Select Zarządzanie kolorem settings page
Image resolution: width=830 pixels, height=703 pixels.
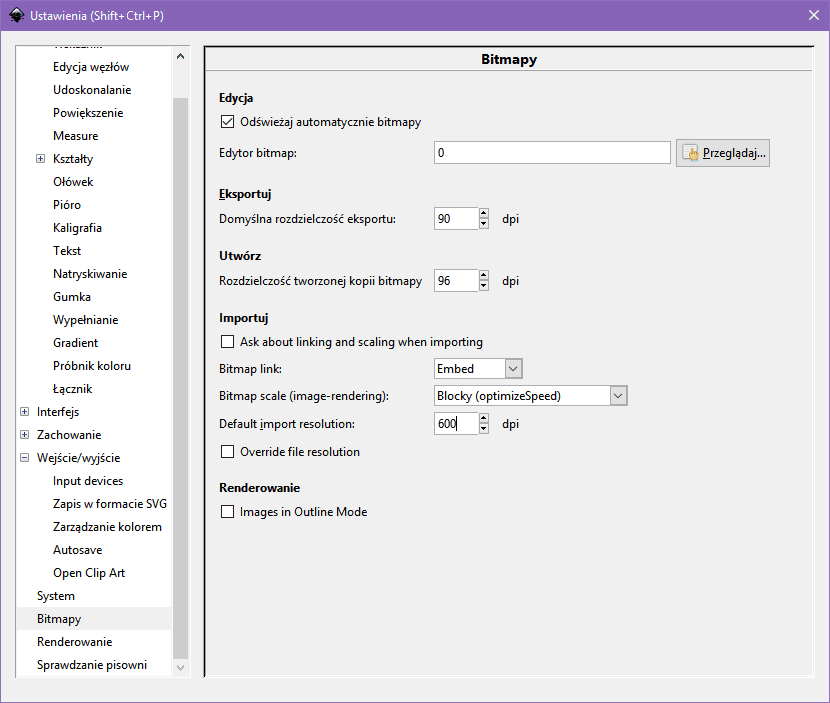click(x=107, y=527)
